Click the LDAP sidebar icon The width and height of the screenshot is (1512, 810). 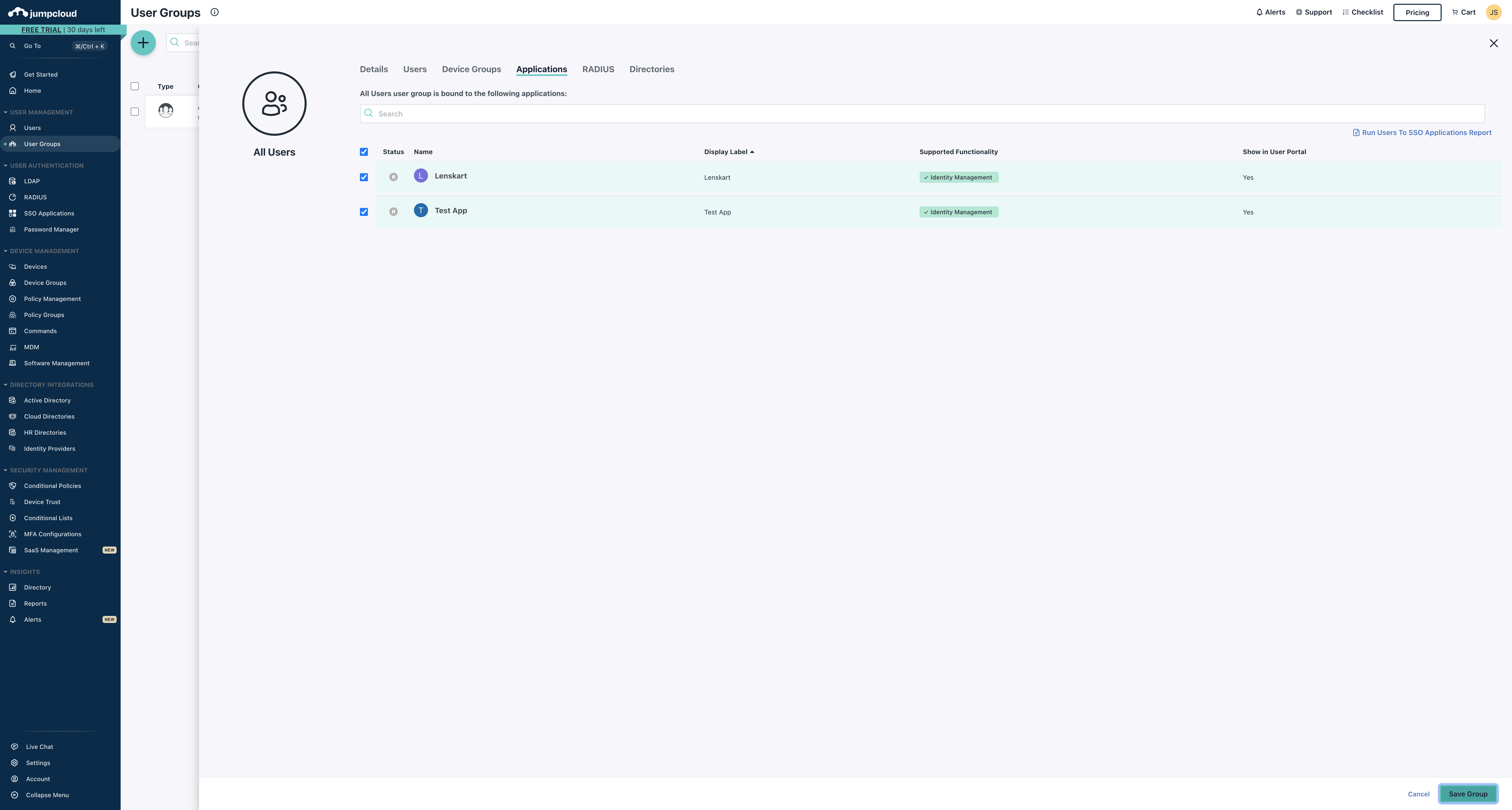coord(12,181)
